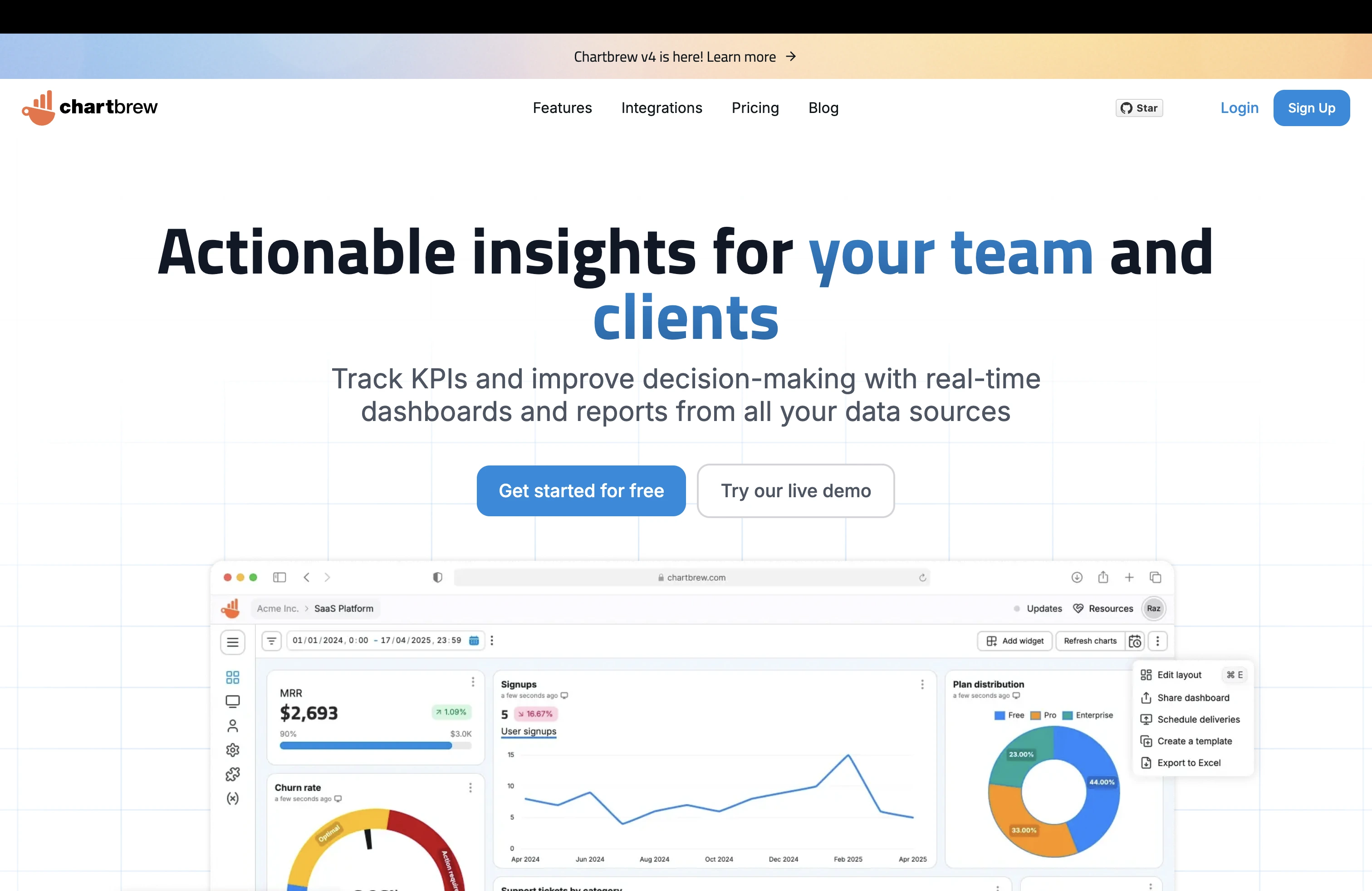Click Try our live demo
This screenshot has width=1372, height=891.
(x=795, y=490)
